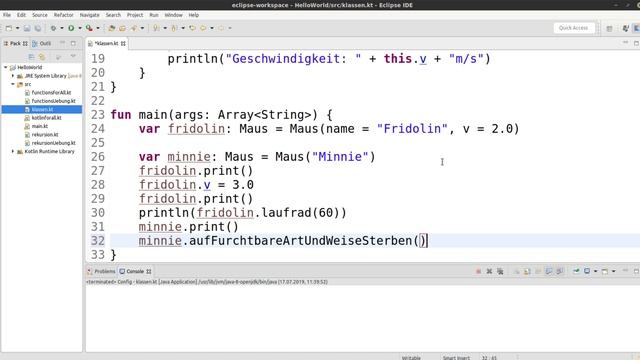Open the Navigate menu
Viewport: 640px width, 360px height.
point(89,15)
